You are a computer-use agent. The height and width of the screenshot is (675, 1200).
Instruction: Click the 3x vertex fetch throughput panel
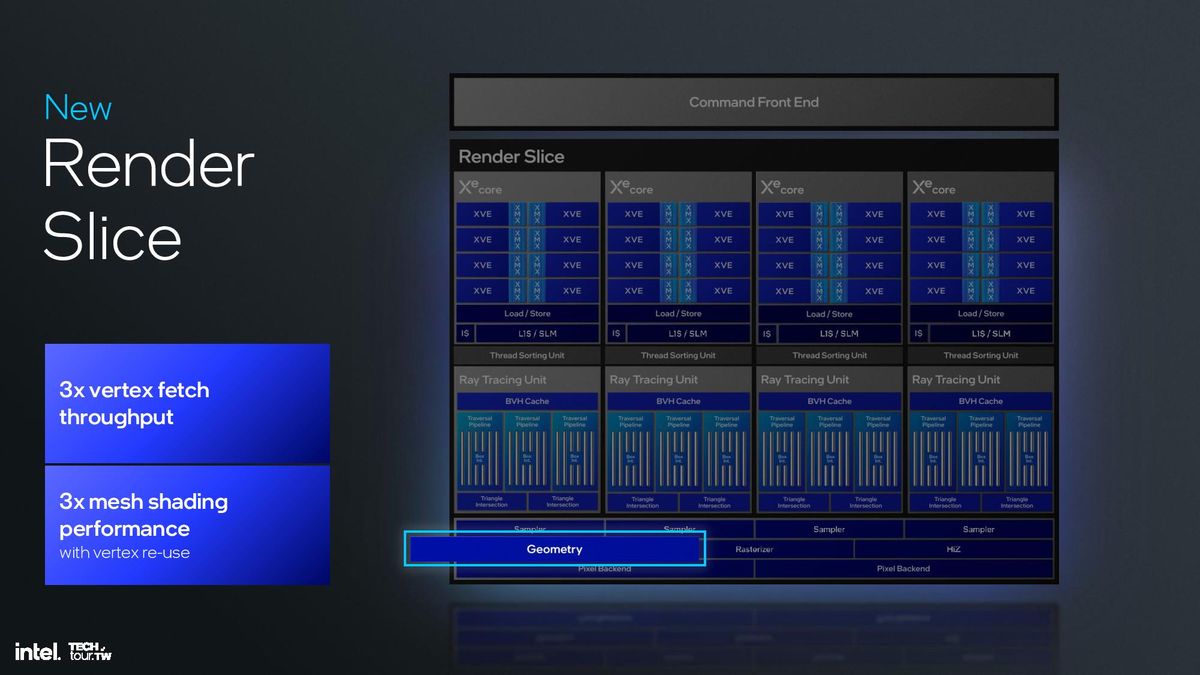[187, 403]
